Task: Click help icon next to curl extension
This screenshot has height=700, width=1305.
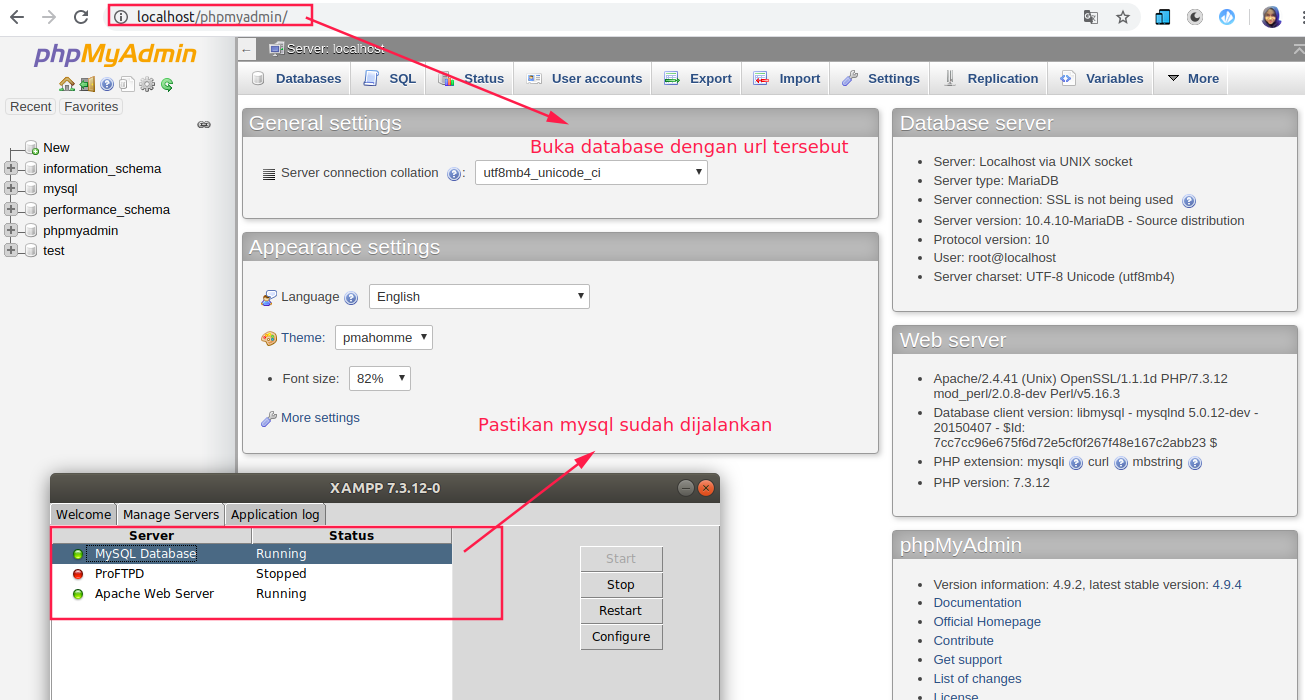Action: (1121, 463)
